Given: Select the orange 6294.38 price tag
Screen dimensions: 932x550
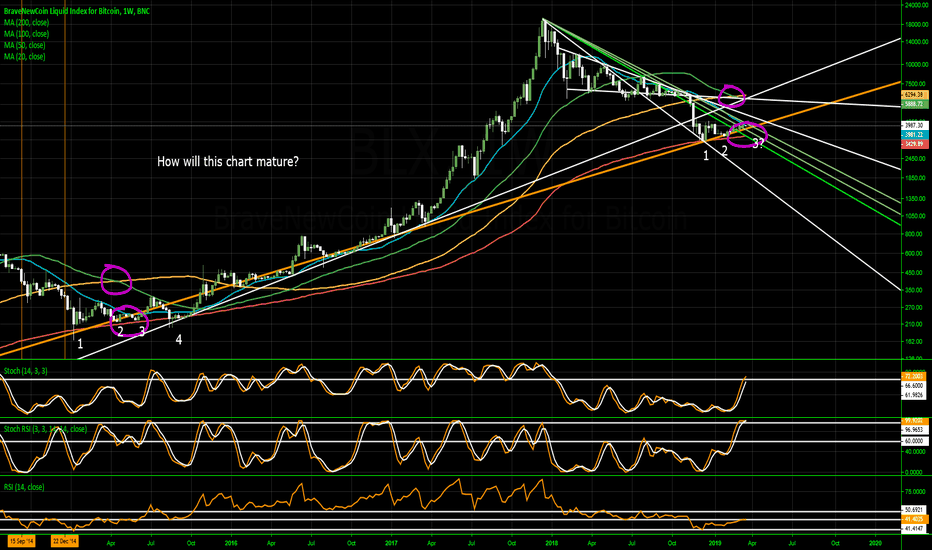Looking at the screenshot, I should (915, 95).
